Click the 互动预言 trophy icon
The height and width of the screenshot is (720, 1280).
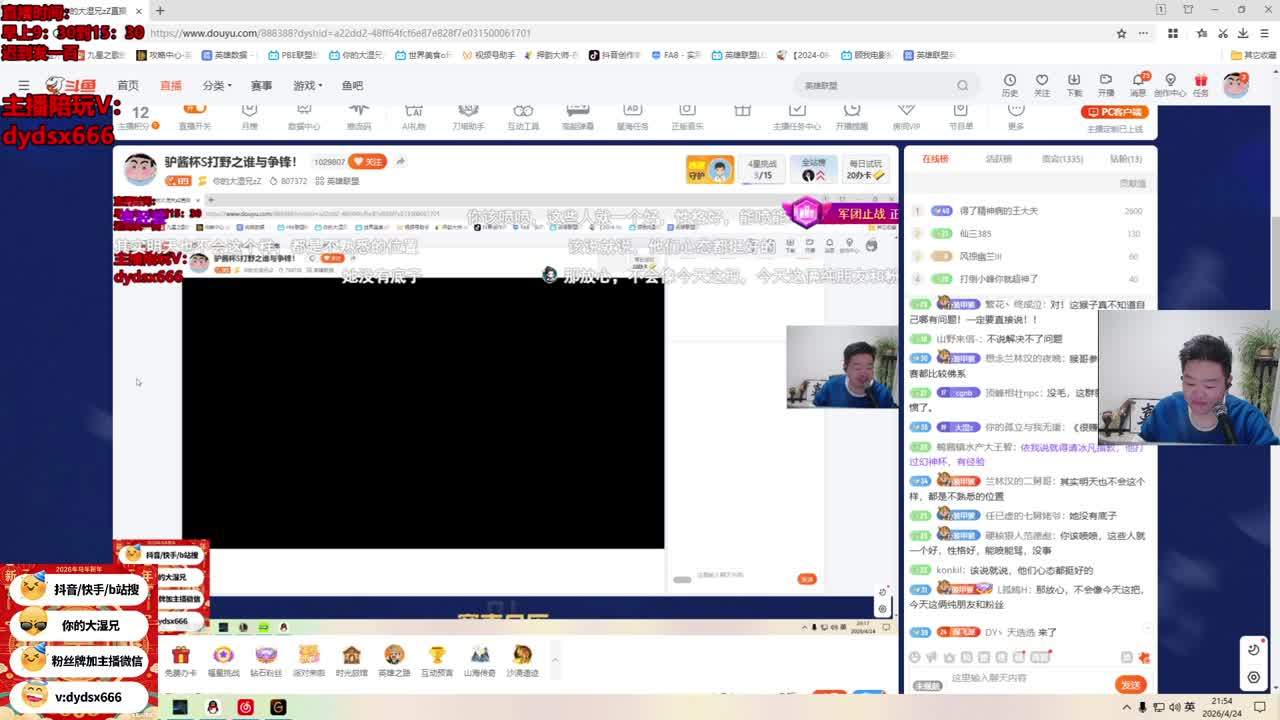(x=437, y=659)
